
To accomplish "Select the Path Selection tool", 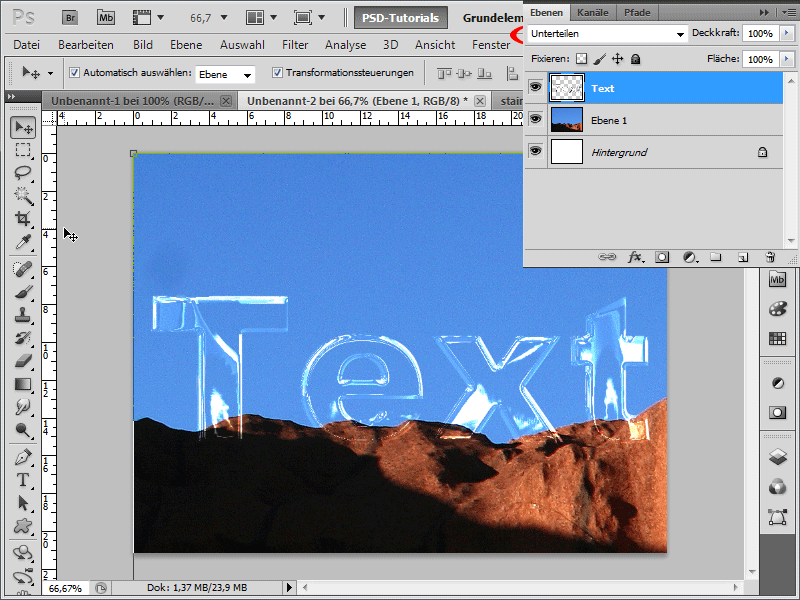I will click(x=23, y=503).
